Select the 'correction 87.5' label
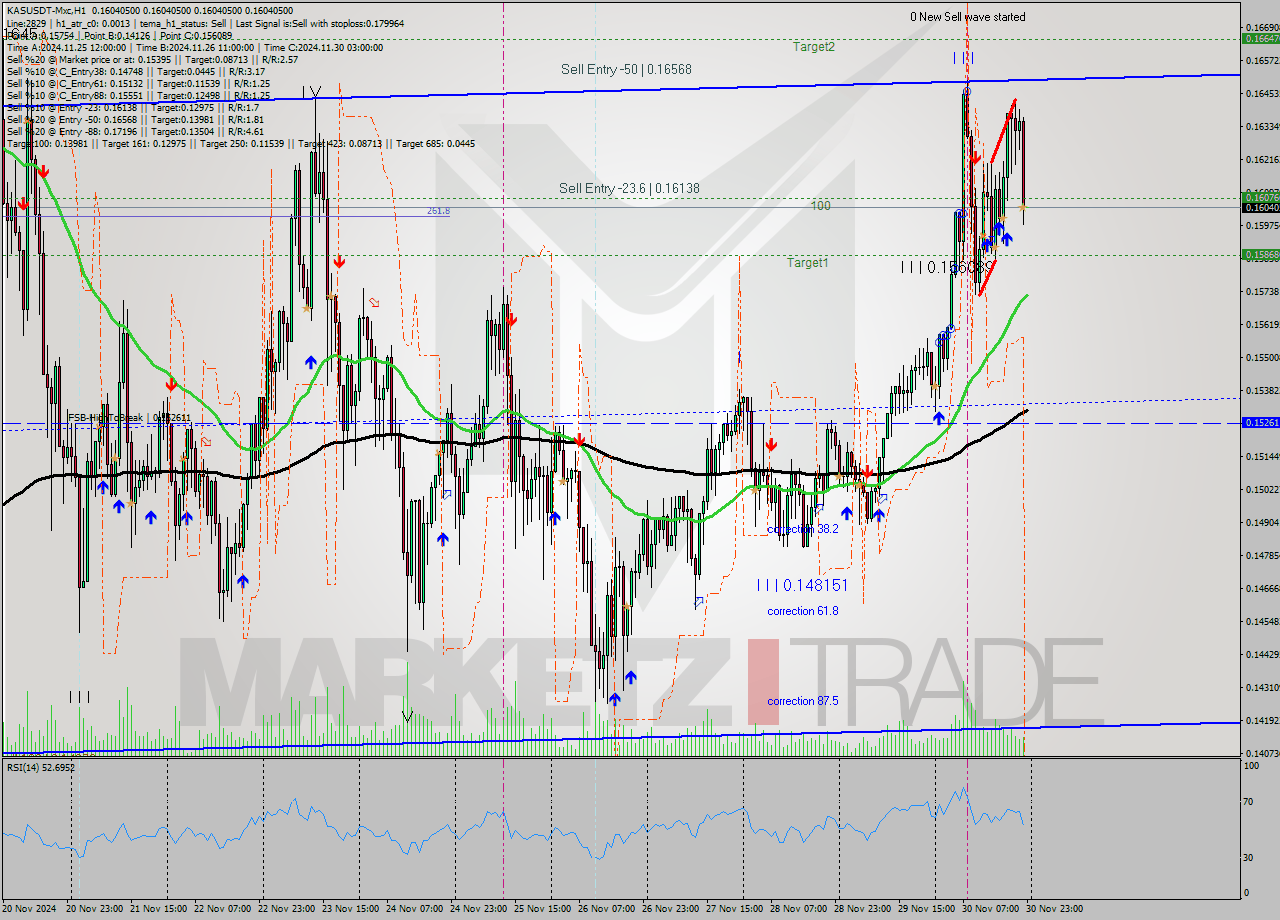The image size is (1280, 920). click(803, 701)
